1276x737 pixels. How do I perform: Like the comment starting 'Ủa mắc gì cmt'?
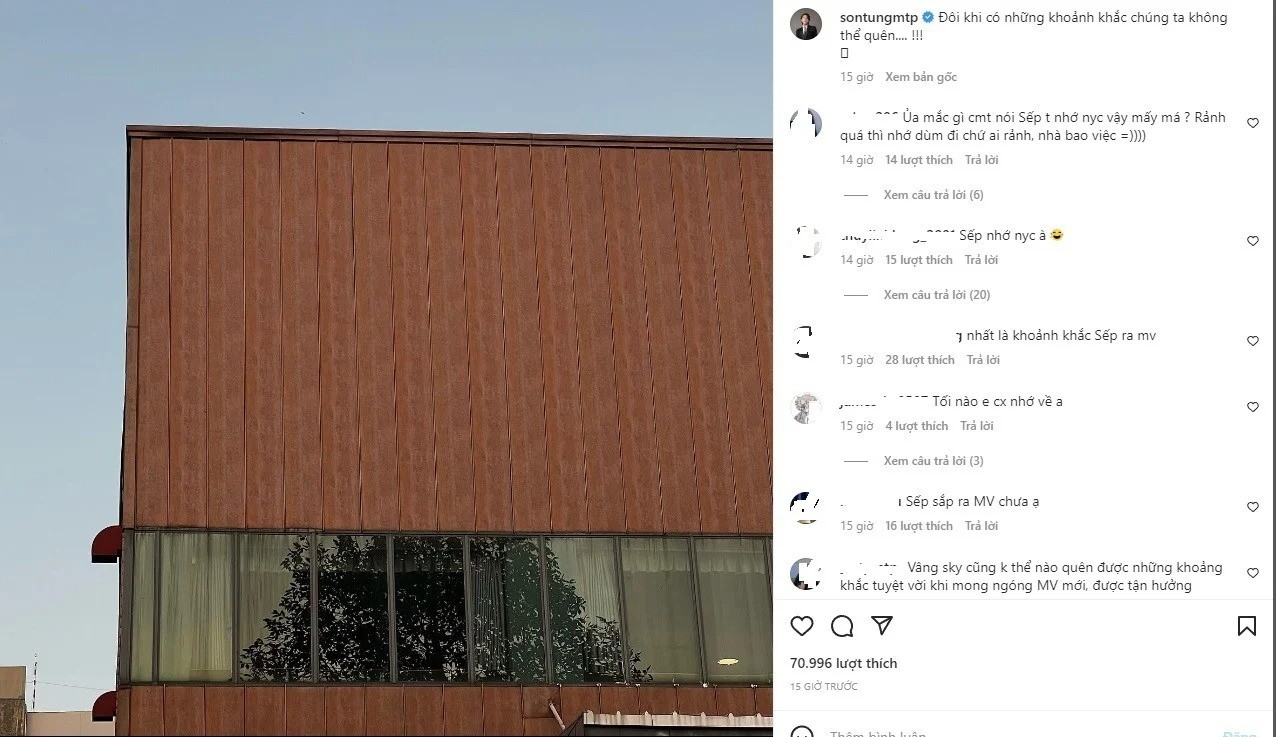point(1252,123)
